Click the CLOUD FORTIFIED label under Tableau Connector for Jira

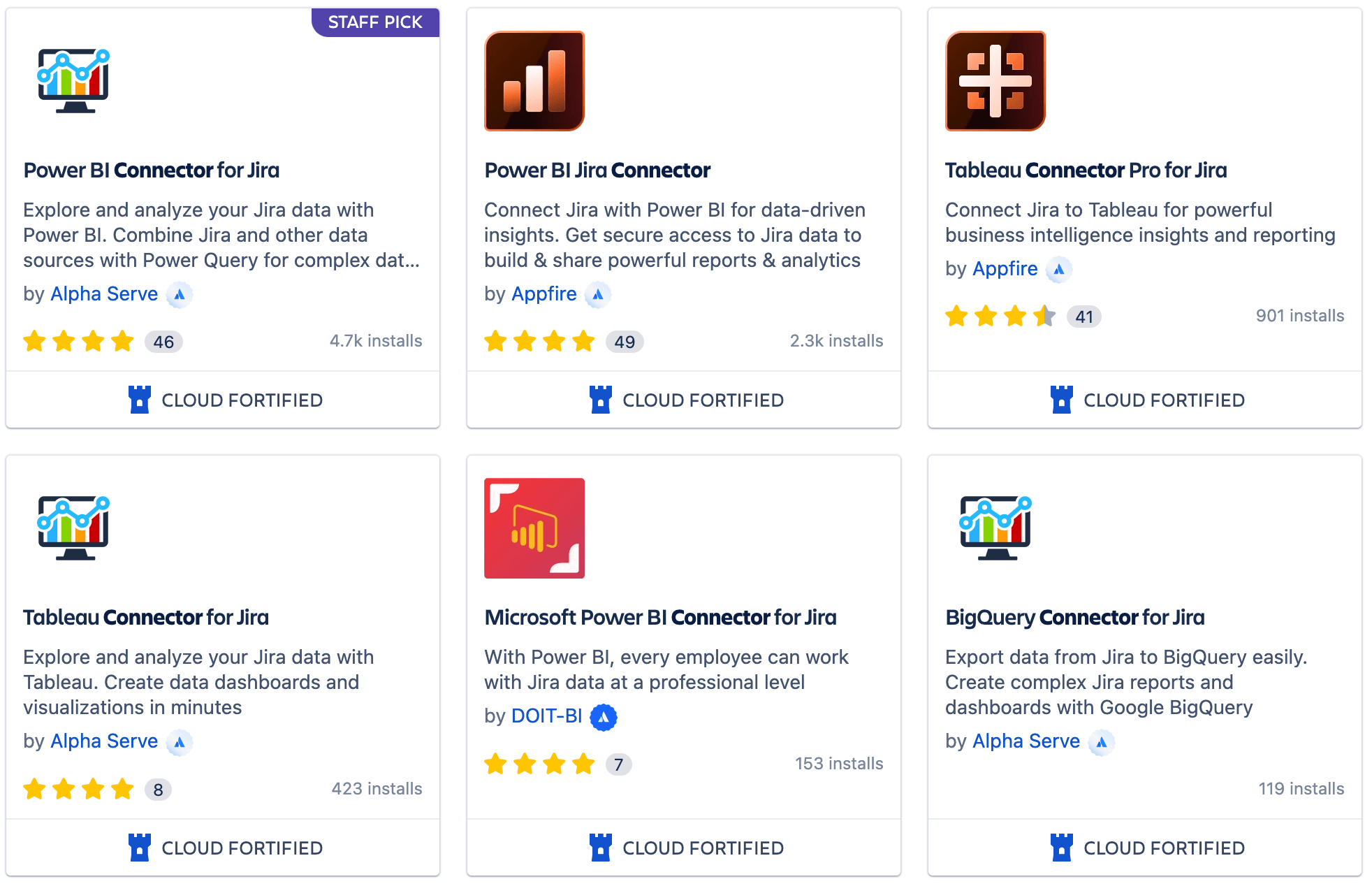point(242,848)
